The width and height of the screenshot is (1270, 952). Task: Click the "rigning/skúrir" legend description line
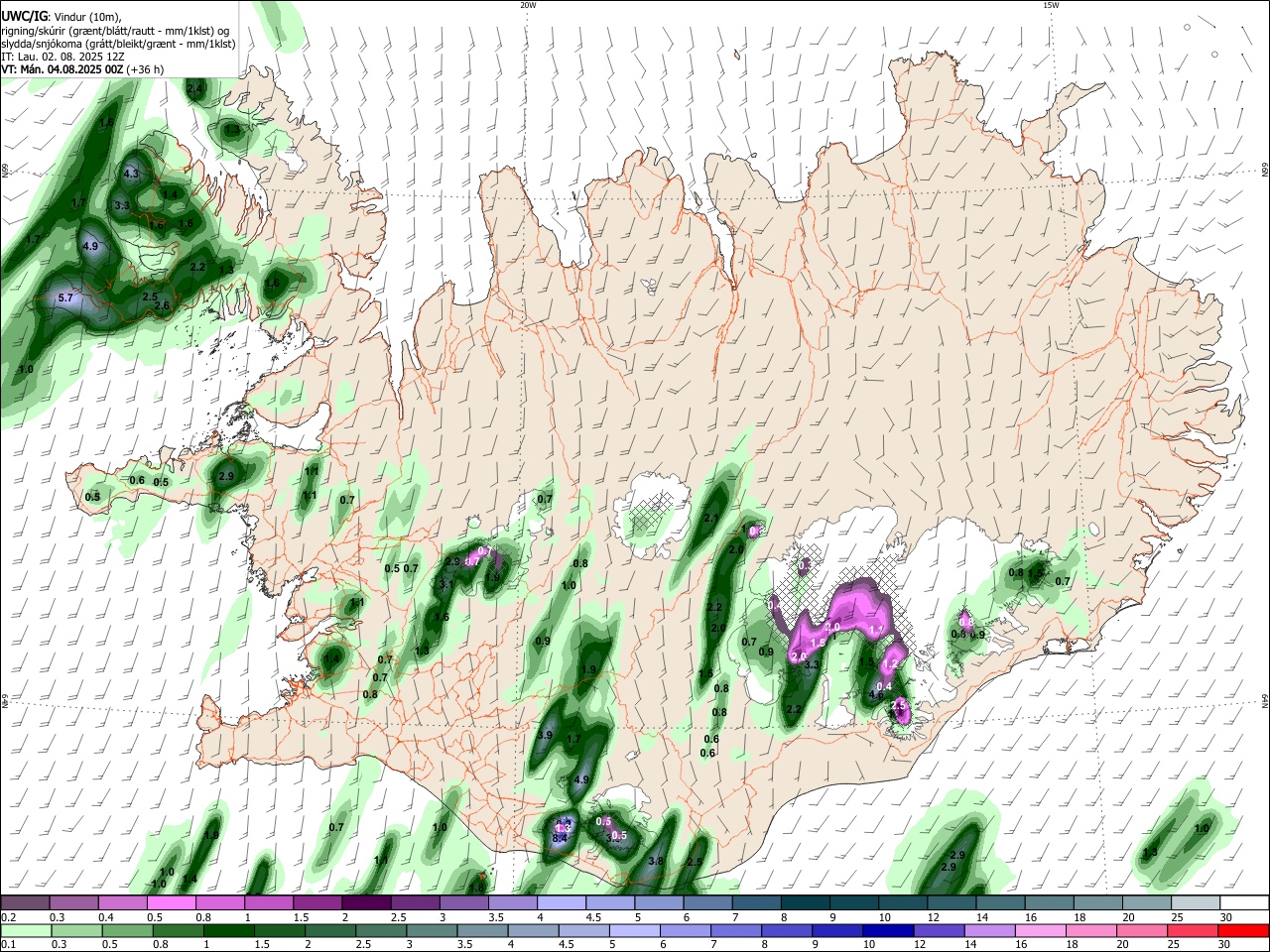116,30
